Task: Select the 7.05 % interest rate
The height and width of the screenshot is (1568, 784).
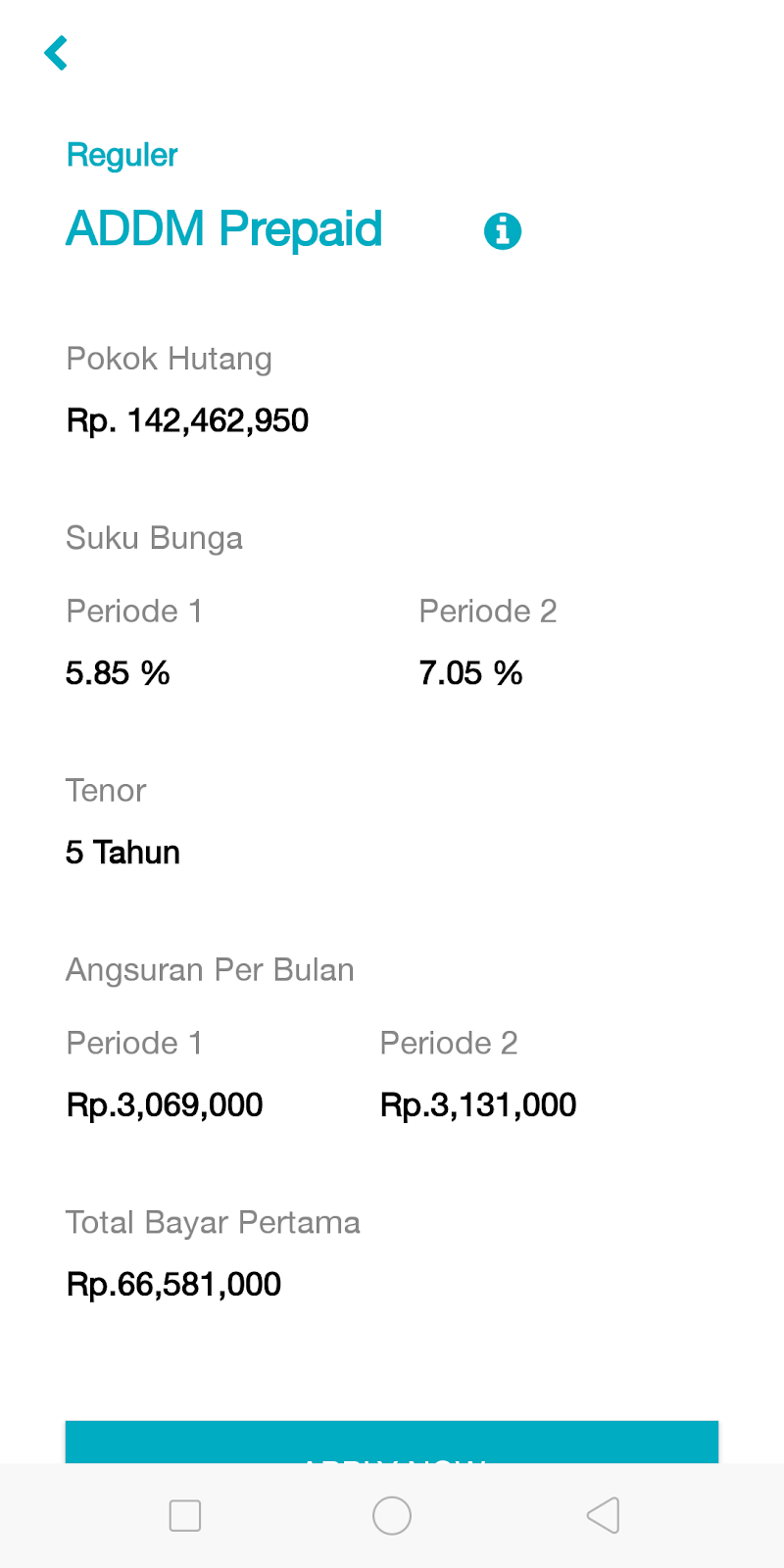Action: 470,673
